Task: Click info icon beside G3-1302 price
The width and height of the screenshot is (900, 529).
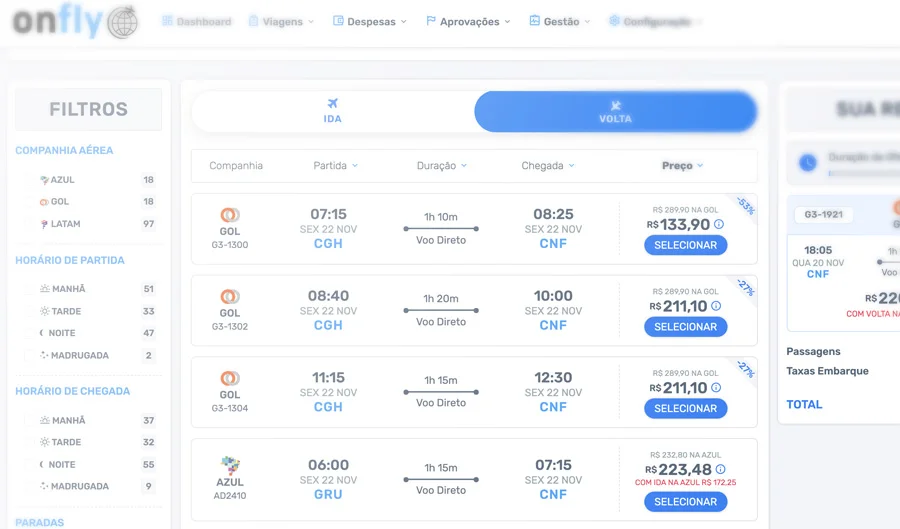Action: tap(716, 306)
